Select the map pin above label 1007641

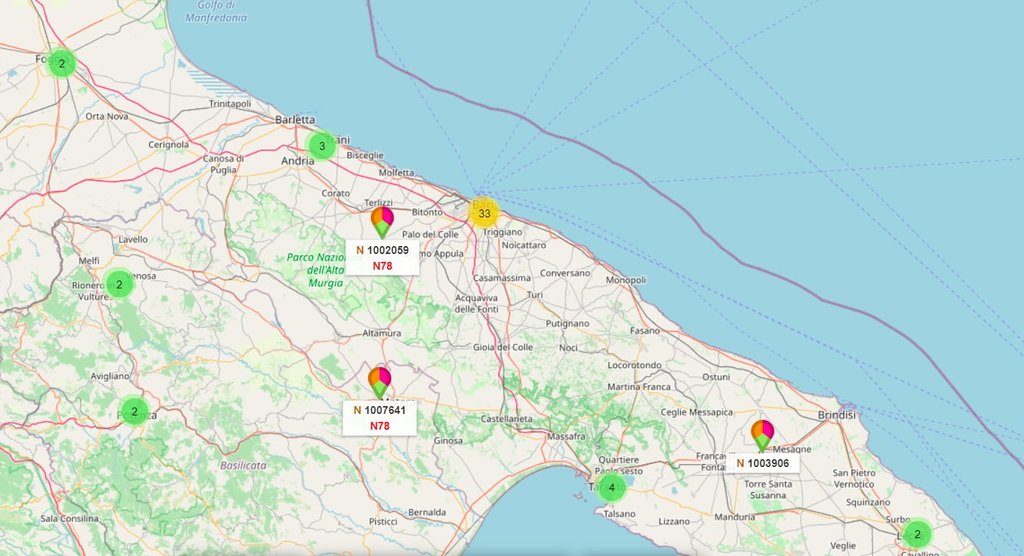coord(380,380)
